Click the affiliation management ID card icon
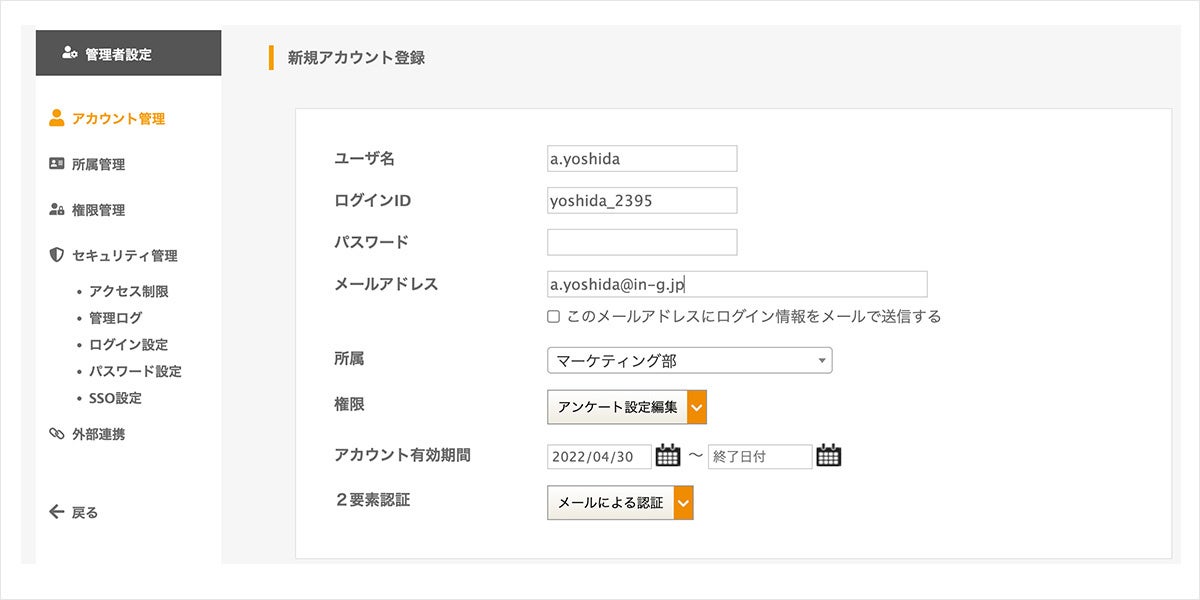Image resolution: width=1200 pixels, height=600 pixels. (x=57, y=164)
